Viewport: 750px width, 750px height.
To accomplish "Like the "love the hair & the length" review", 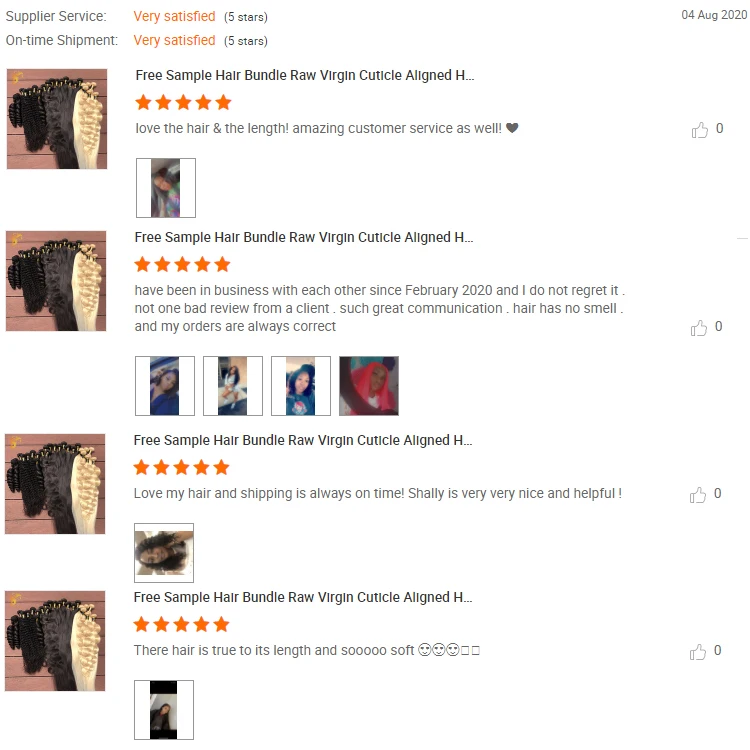I will click(x=700, y=130).
